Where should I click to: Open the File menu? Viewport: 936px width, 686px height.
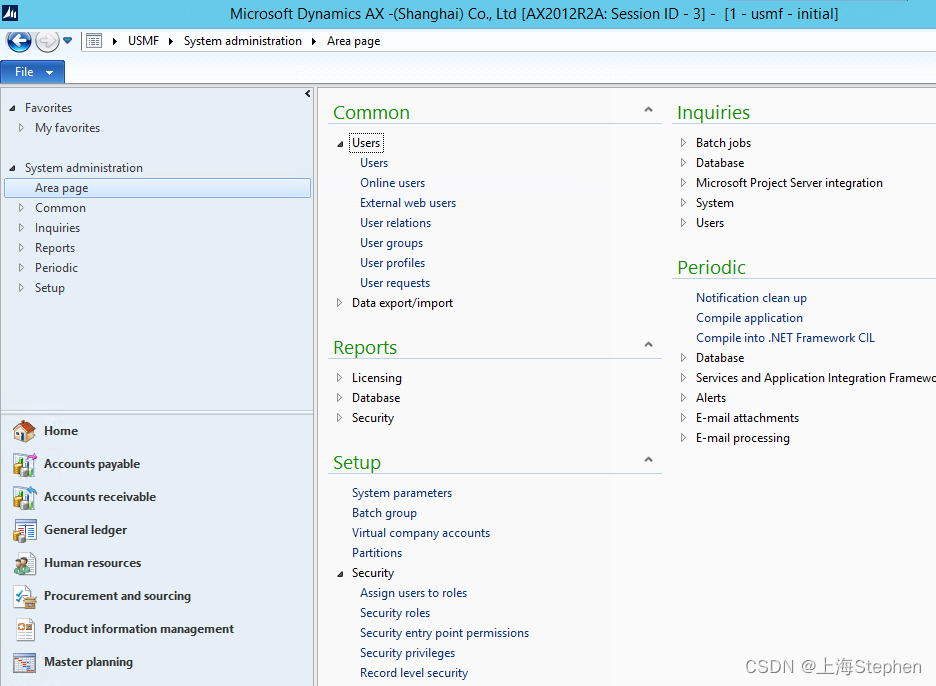point(32,72)
